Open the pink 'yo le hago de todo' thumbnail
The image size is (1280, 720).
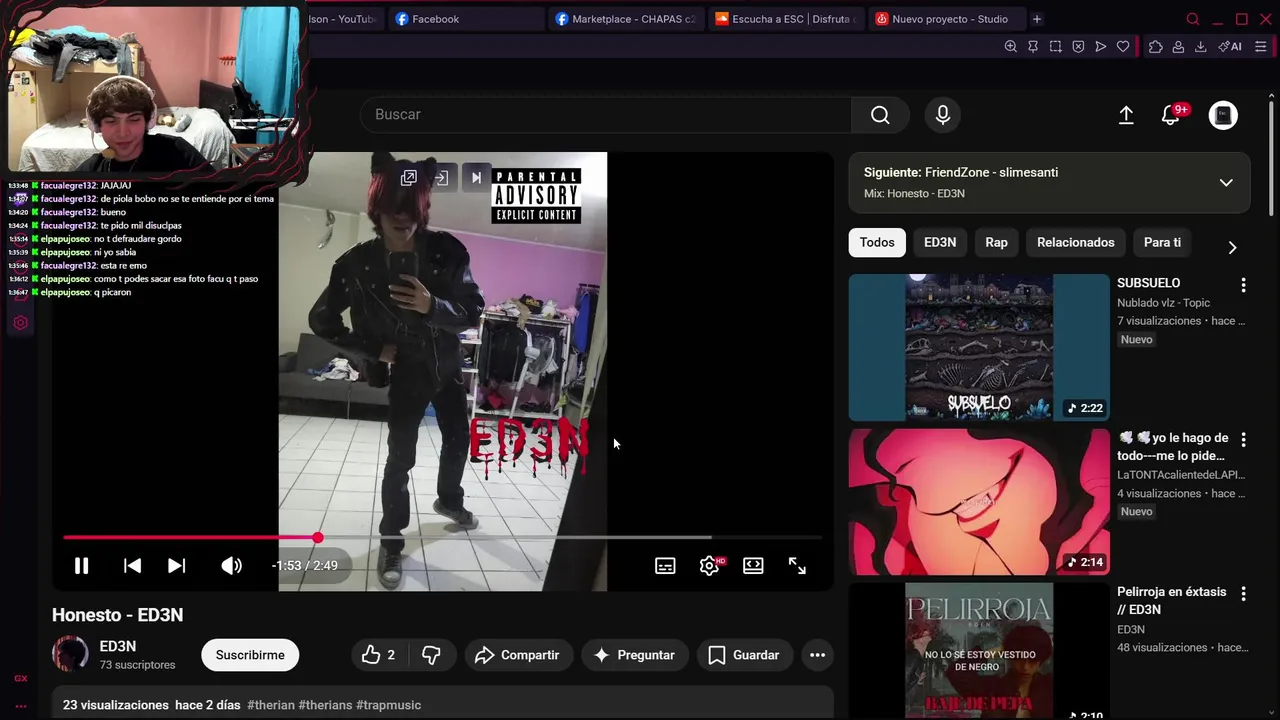click(979, 502)
